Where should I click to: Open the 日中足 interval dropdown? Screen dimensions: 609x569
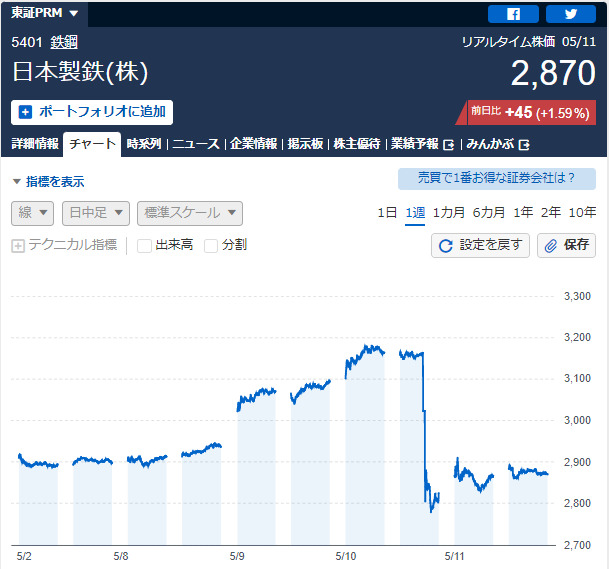point(96,213)
